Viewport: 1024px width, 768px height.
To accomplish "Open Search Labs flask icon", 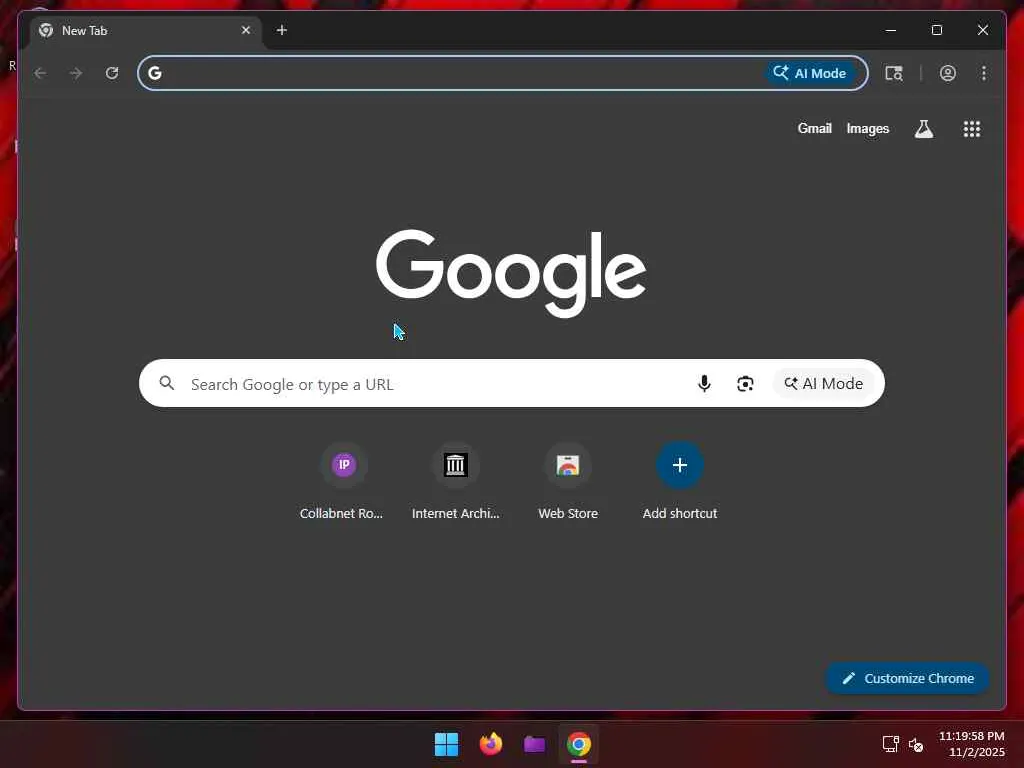I will click(x=923, y=129).
